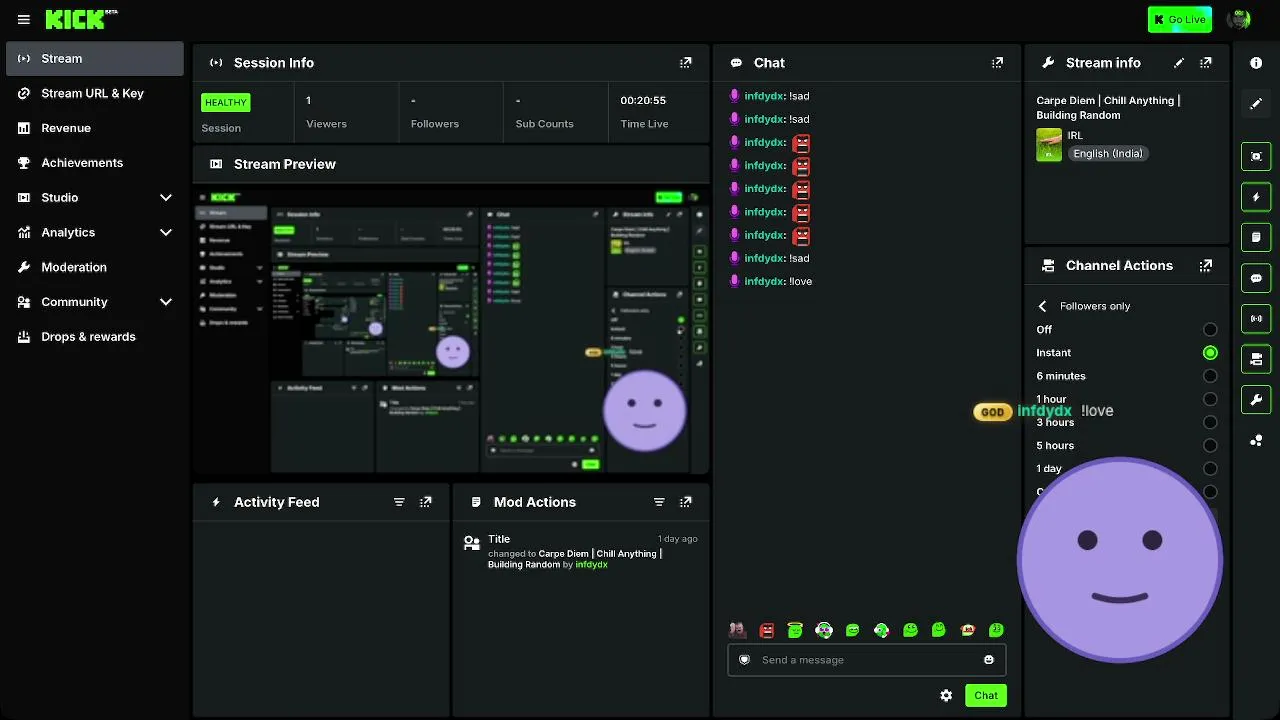Click the green Go Live button
Screen dimensions: 1280x720
(1180, 19)
